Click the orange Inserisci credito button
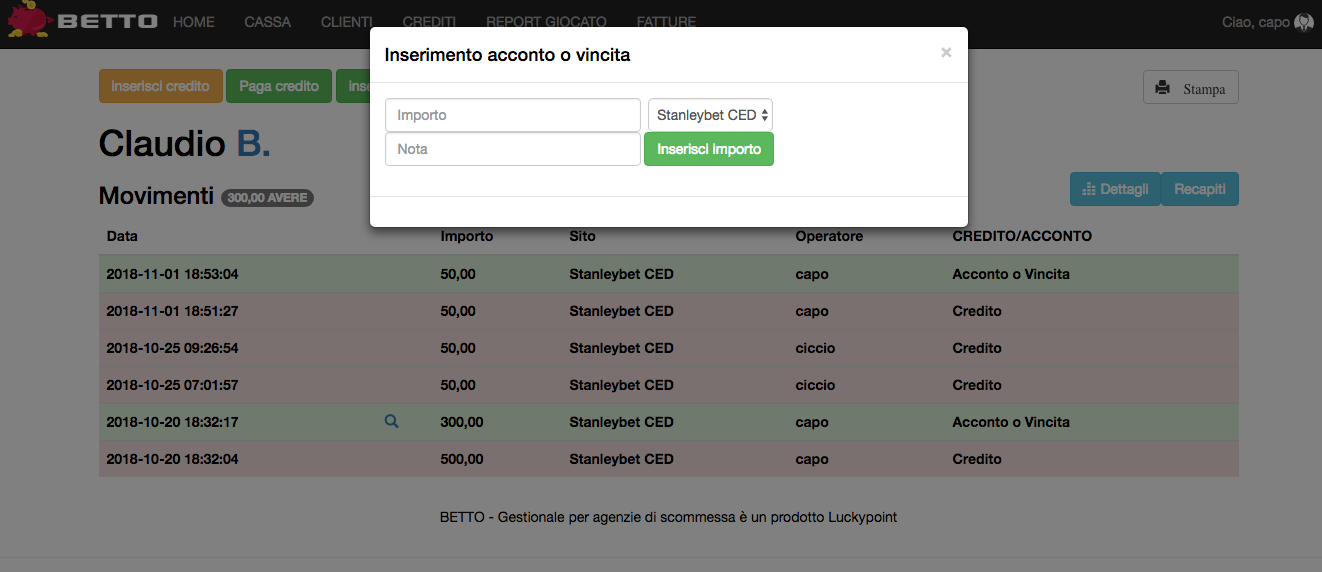1322x572 pixels. coord(160,86)
